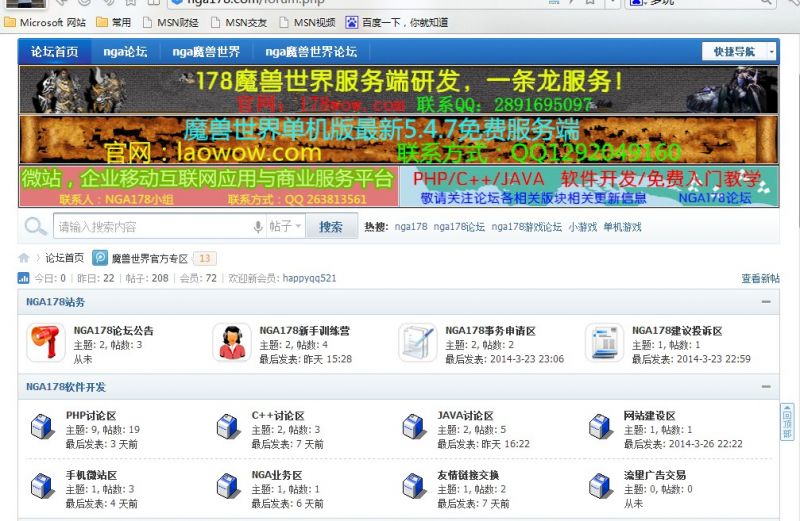800x521 pixels.
Task: Click the hot search nga178游戏论坛 link
Action: 527,227
